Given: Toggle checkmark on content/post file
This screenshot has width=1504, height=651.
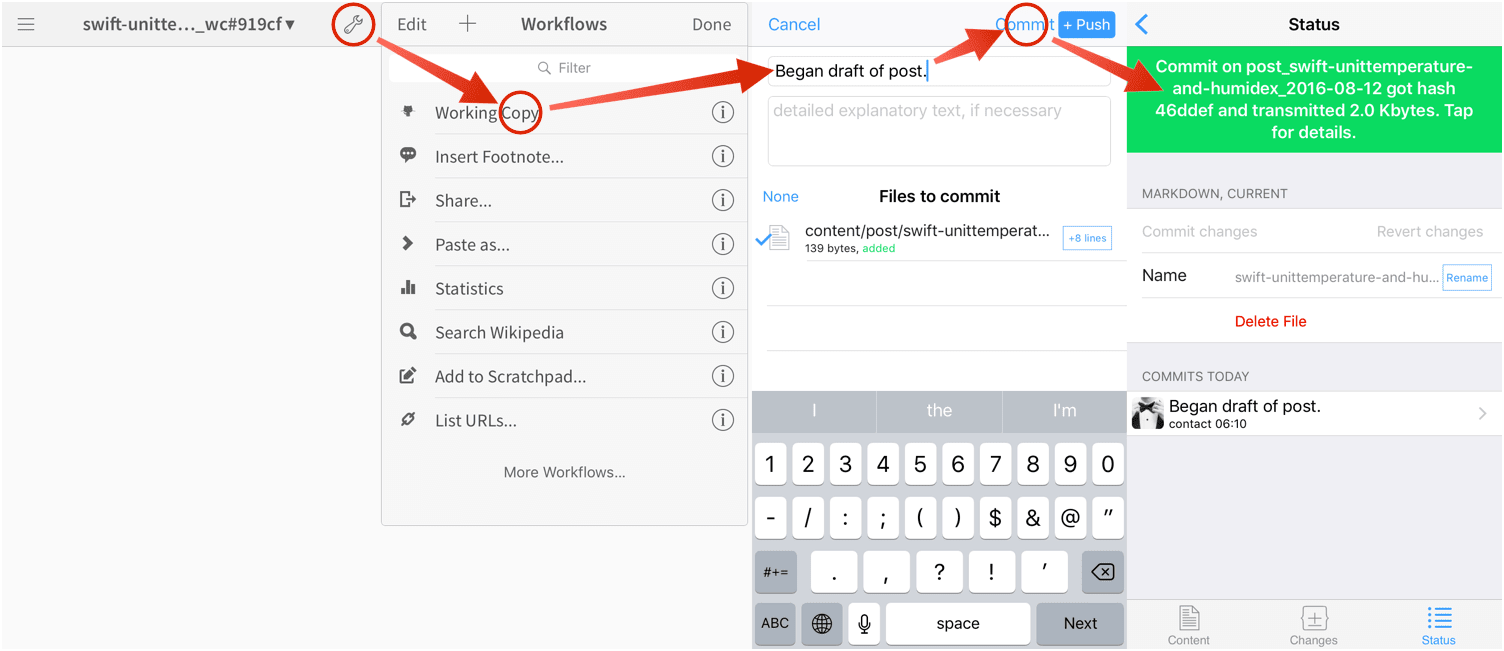Looking at the screenshot, I should (764, 238).
